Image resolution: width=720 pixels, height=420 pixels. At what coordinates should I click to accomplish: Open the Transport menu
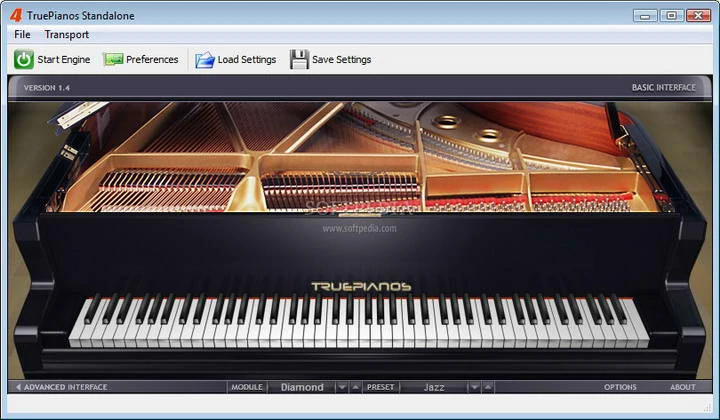click(x=67, y=34)
